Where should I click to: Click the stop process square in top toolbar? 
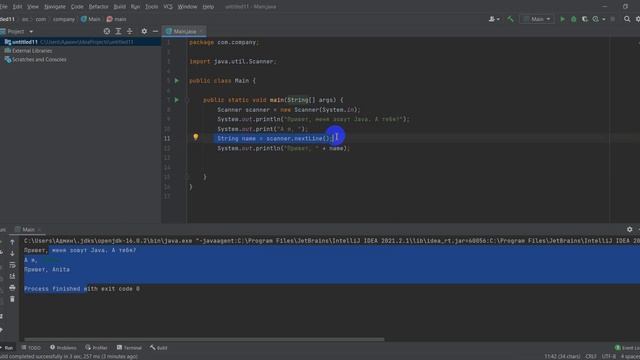[x=613, y=19]
